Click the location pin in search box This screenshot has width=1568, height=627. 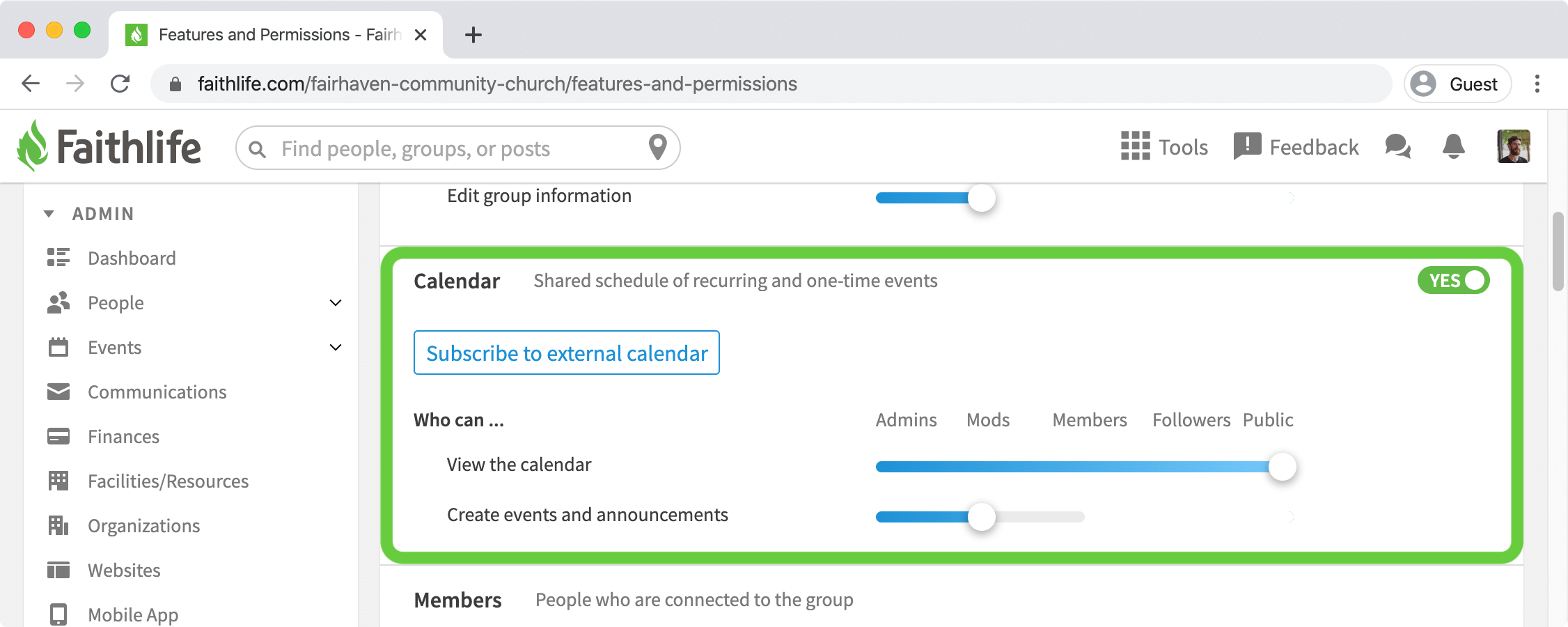657,148
